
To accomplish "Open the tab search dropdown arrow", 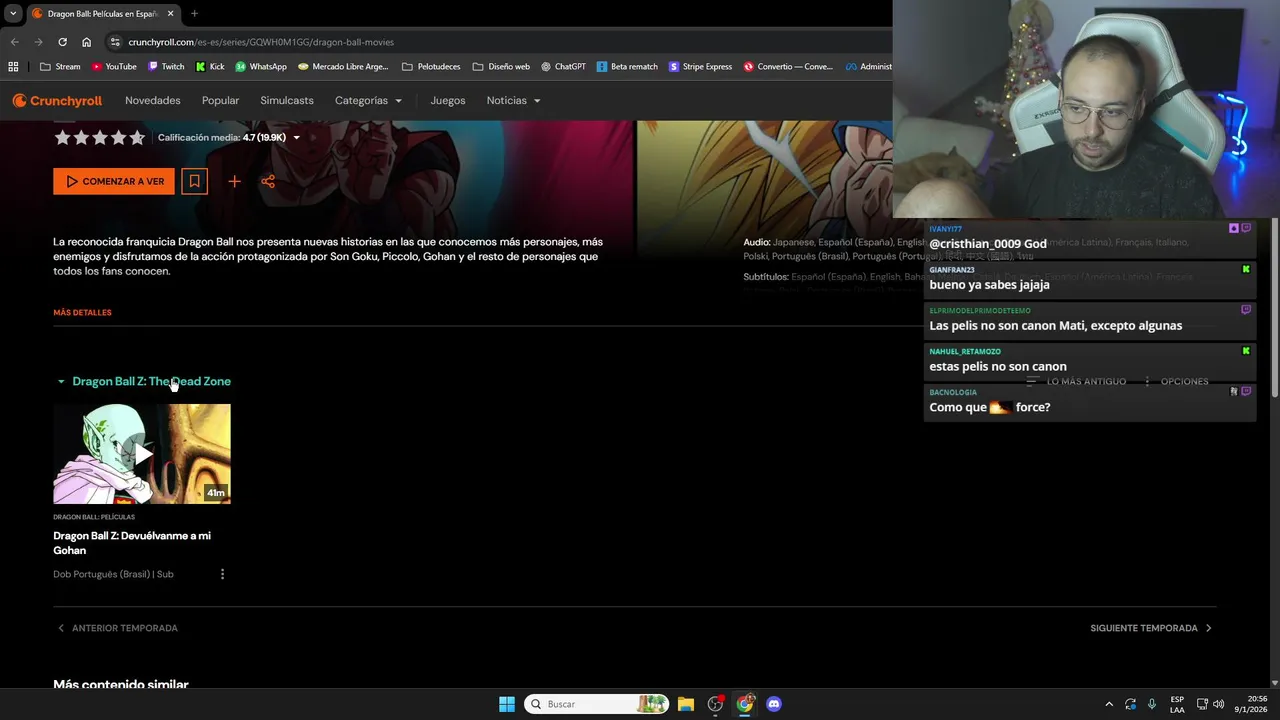I will pyautogui.click(x=13, y=13).
